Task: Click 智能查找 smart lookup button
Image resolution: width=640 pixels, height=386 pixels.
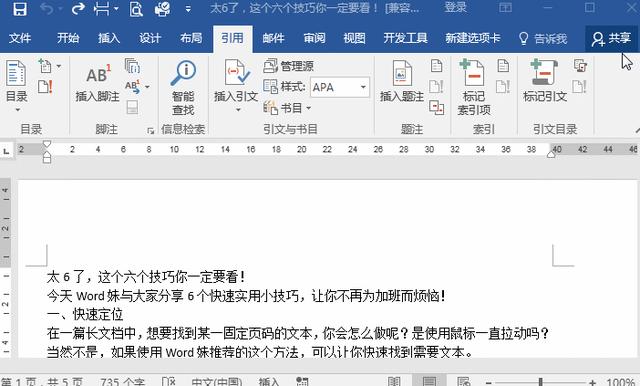Action: tap(183, 88)
